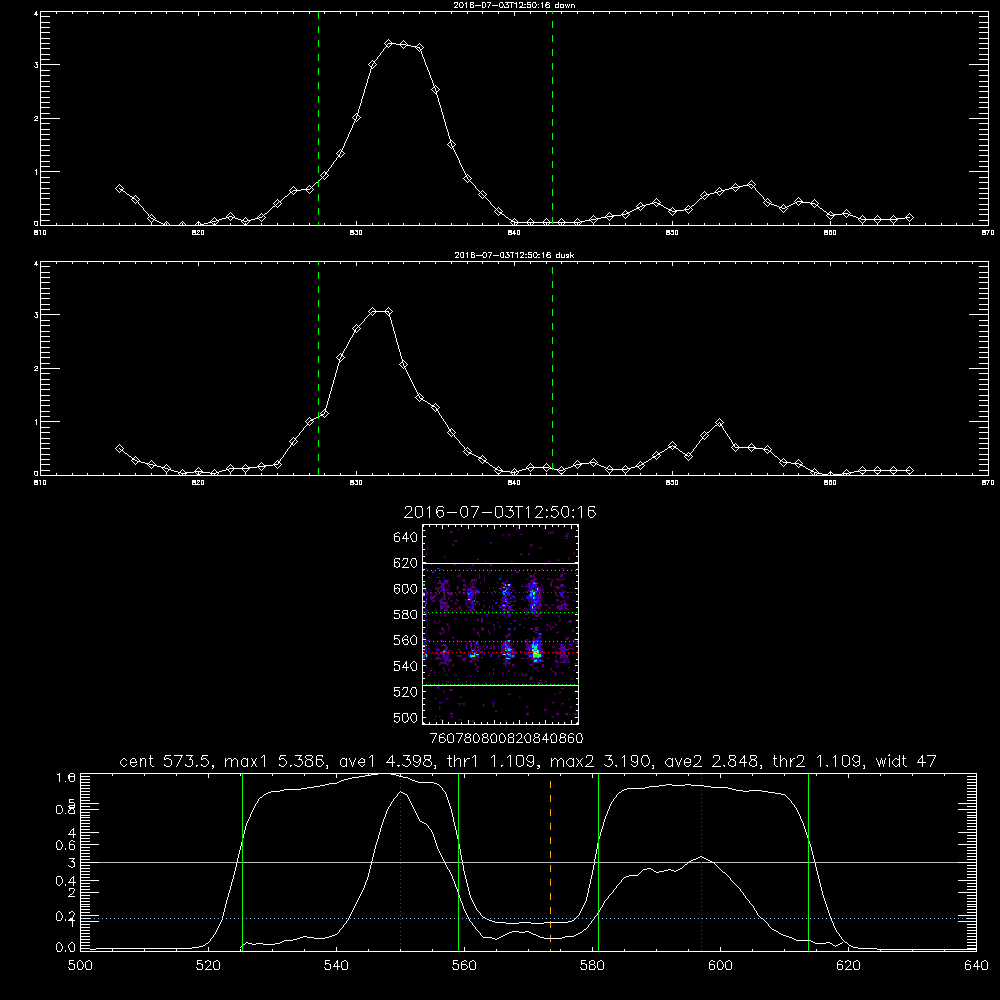The width and height of the screenshot is (1000, 1000).
Task: Click the "2016-07-03T12:50:16 dusk" plot title
Action: click(x=514, y=254)
